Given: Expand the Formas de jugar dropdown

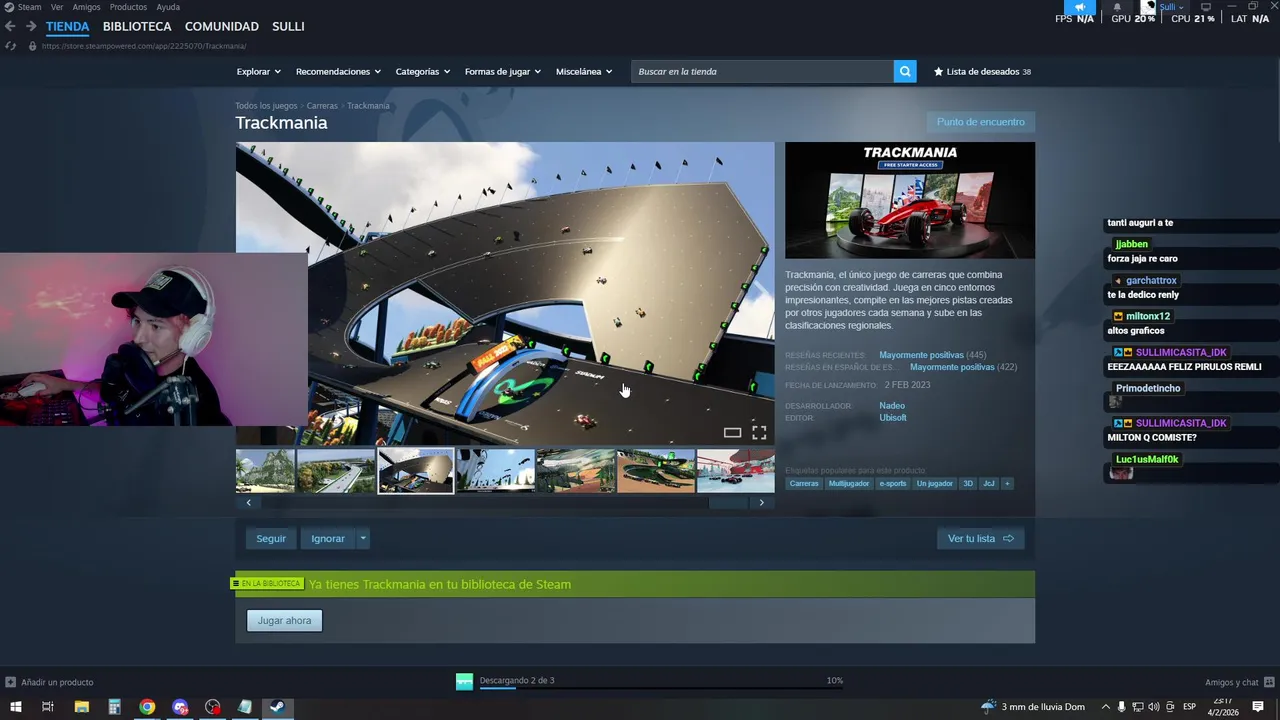Looking at the screenshot, I should click(x=502, y=71).
